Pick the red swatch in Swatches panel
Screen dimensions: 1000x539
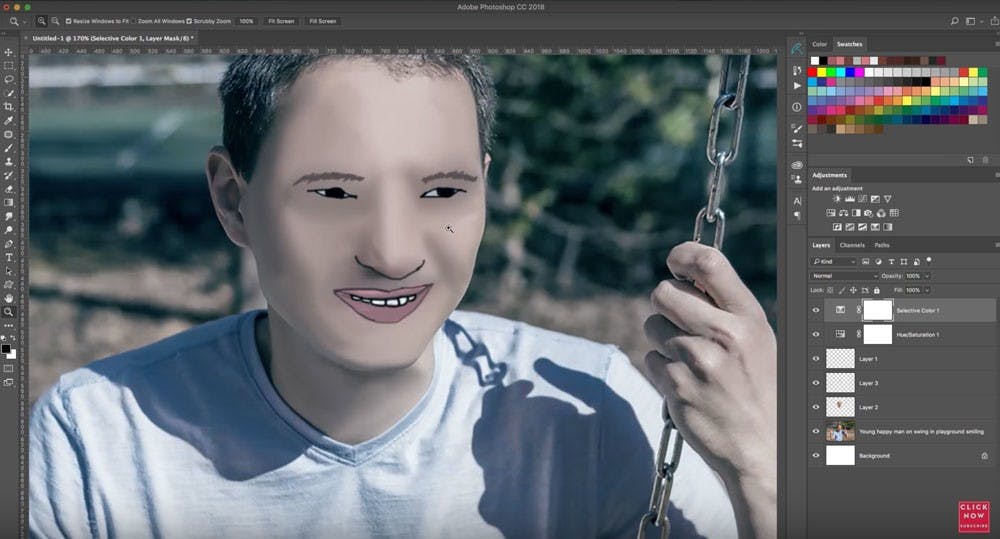(814, 72)
